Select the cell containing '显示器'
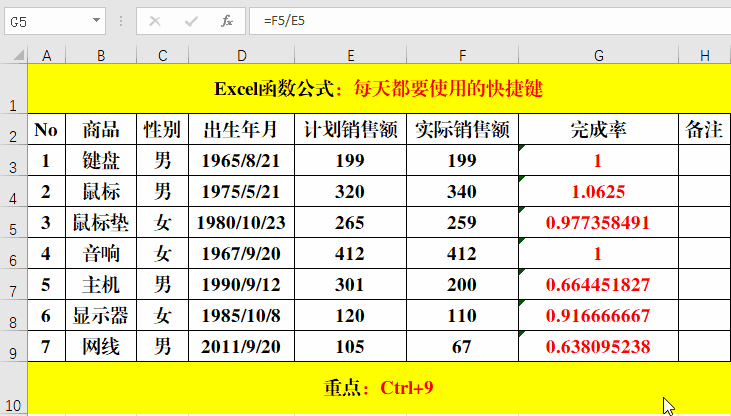Viewport: 731px width, 416px height. click(x=101, y=316)
